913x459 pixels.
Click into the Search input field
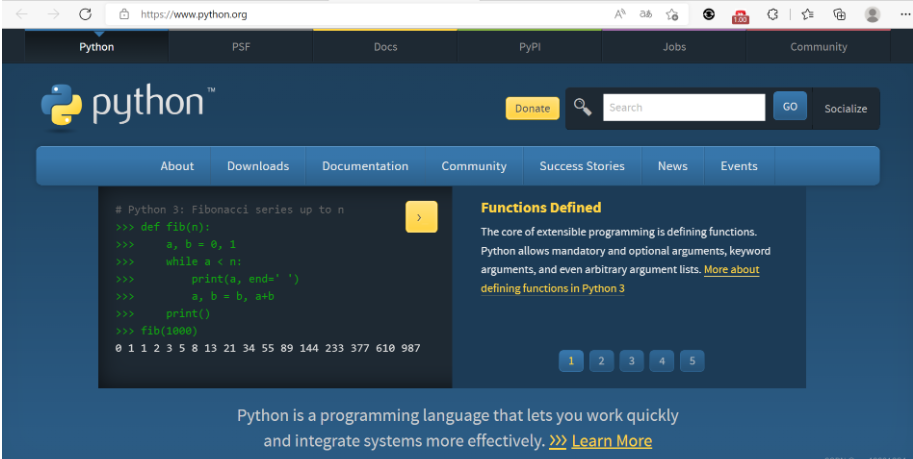click(683, 107)
